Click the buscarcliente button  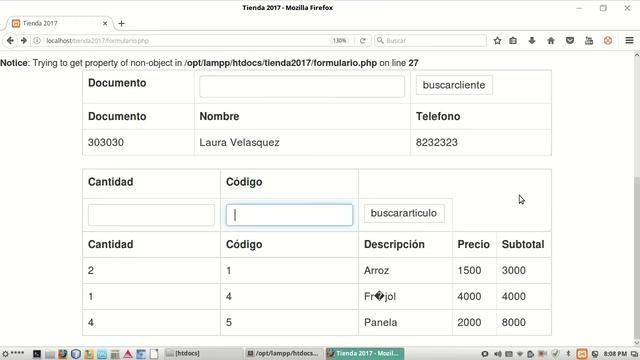[x=454, y=85]
